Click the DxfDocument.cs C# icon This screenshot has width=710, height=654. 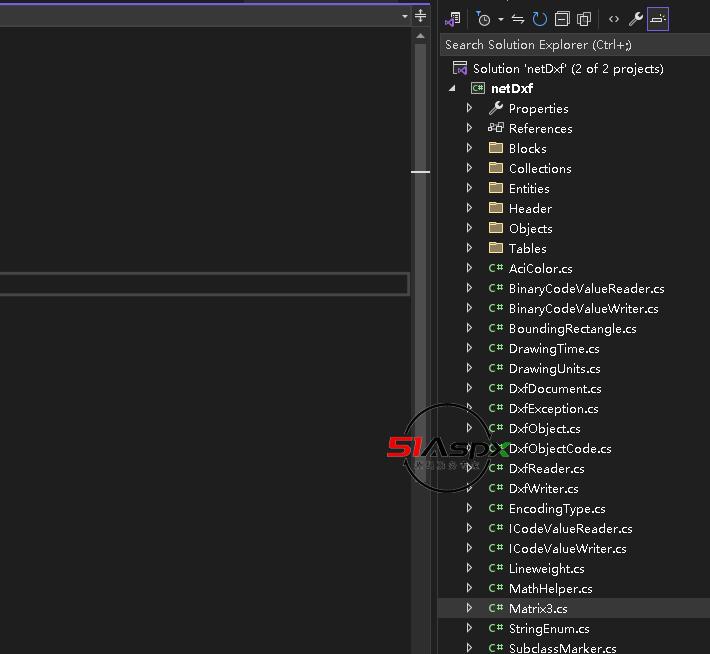pos(496,388)
